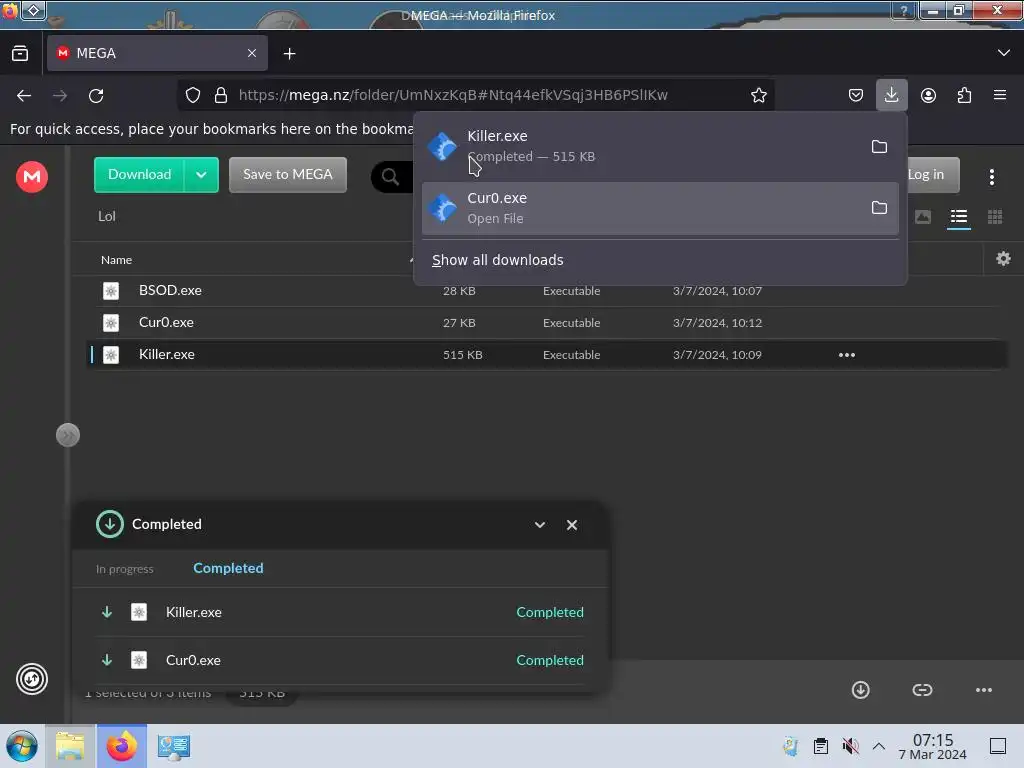Click the transfers circular icon in sidebar
Screen dimensions: 1024x768
point(31,679)
